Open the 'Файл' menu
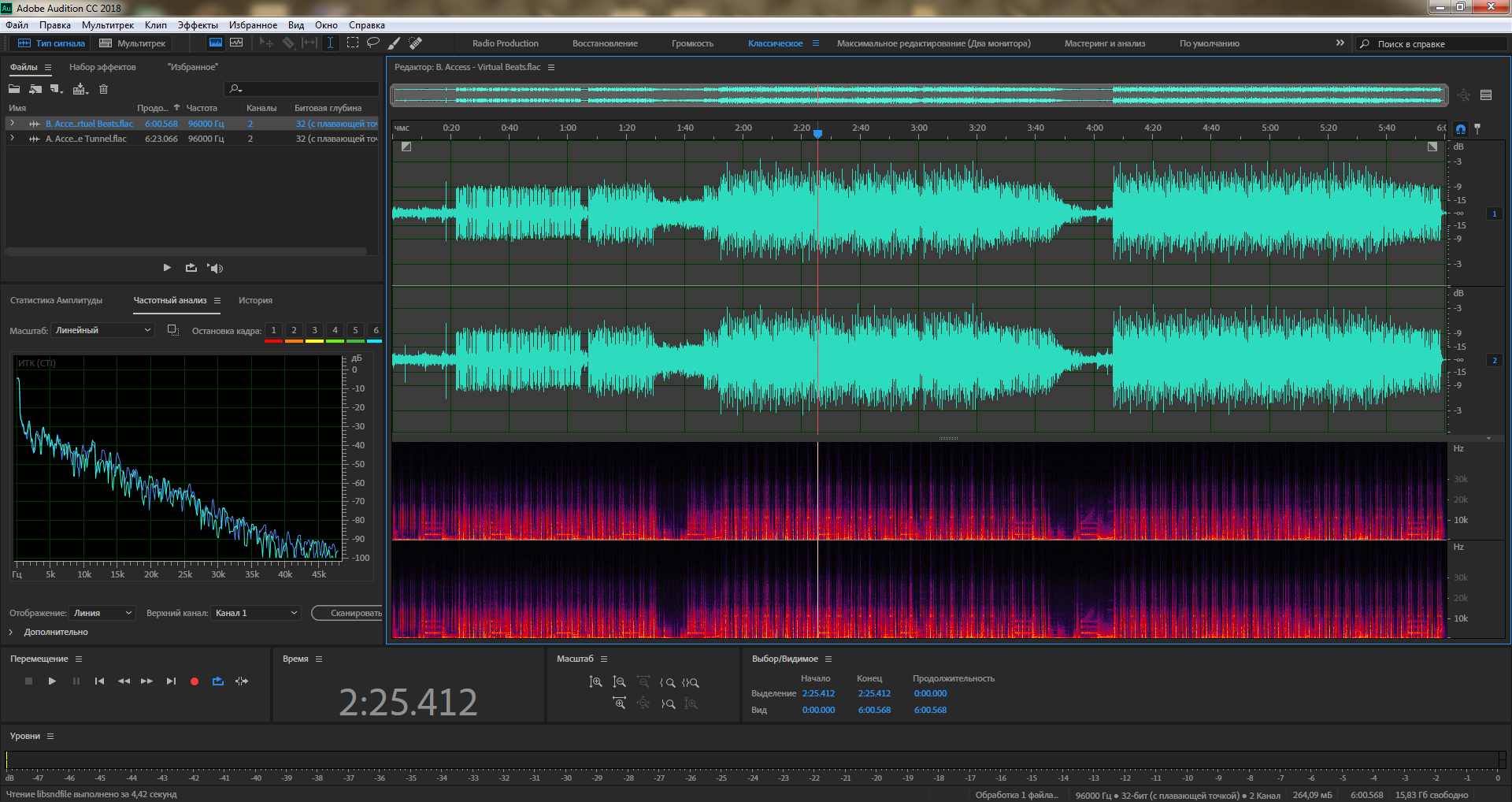1512x802 pixels. tap(17, 25)
